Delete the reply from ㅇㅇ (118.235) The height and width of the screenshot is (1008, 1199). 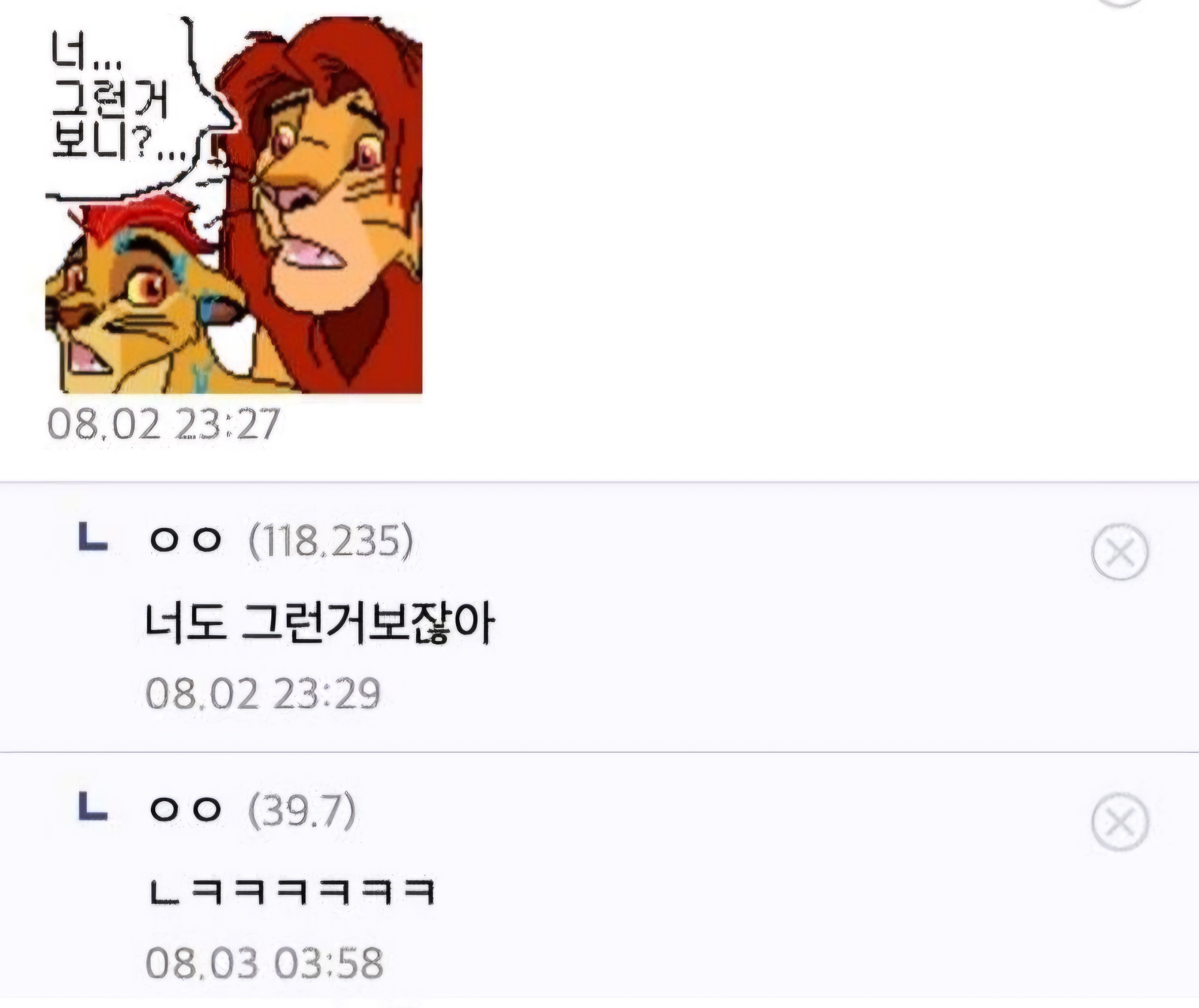point(1119,551)
